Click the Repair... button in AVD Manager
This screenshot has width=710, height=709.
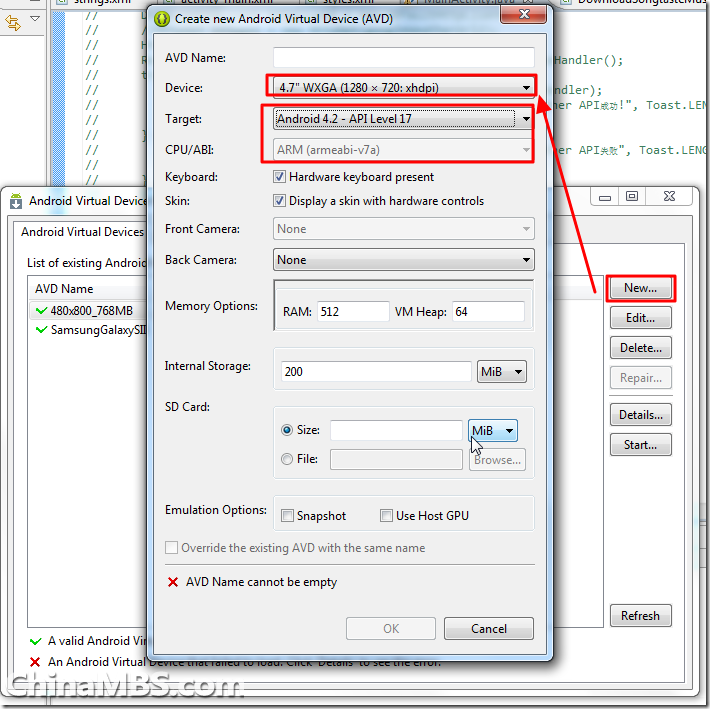click(640, 378)
